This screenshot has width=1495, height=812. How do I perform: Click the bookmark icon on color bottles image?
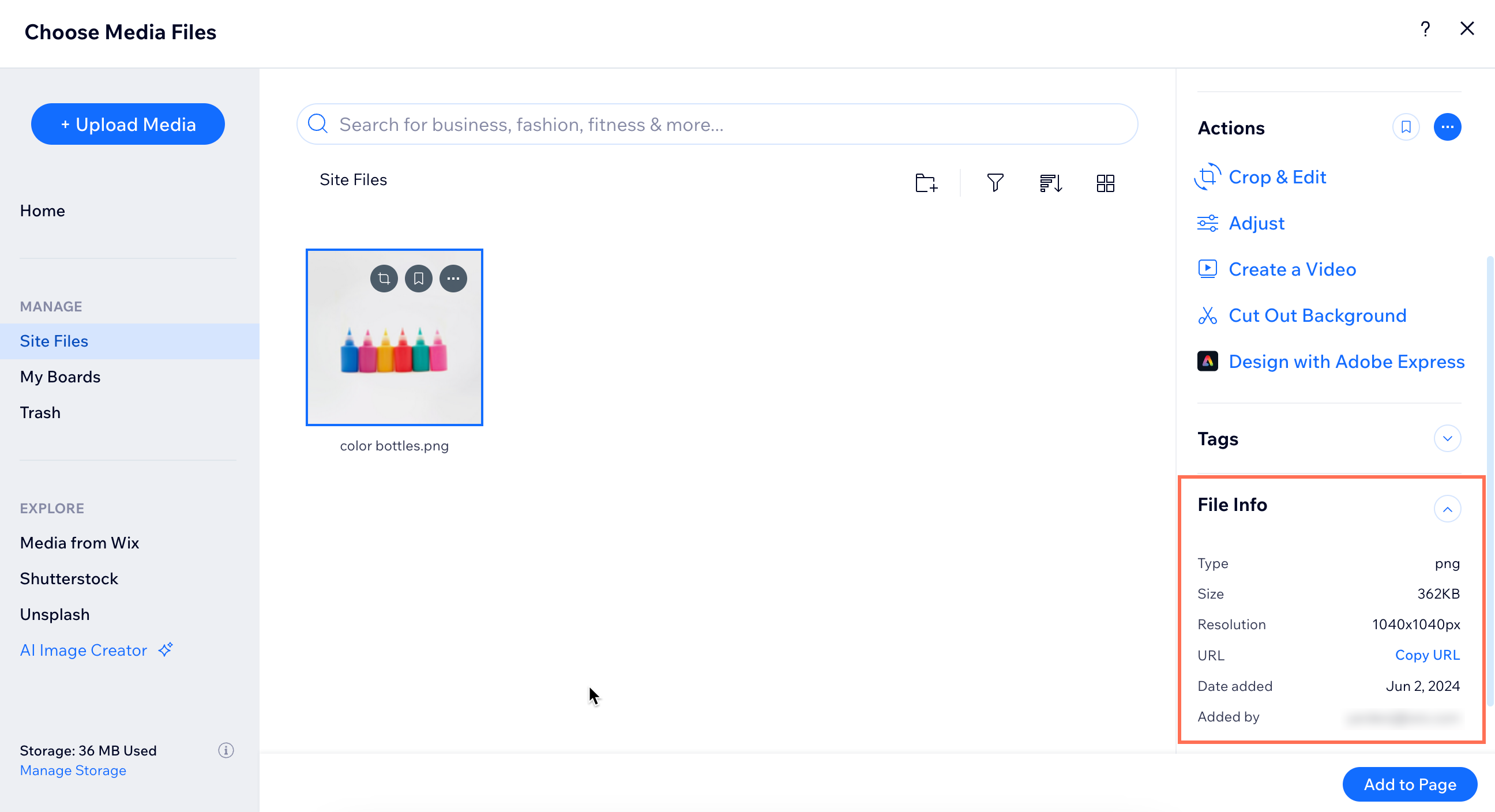coord(418,278)
